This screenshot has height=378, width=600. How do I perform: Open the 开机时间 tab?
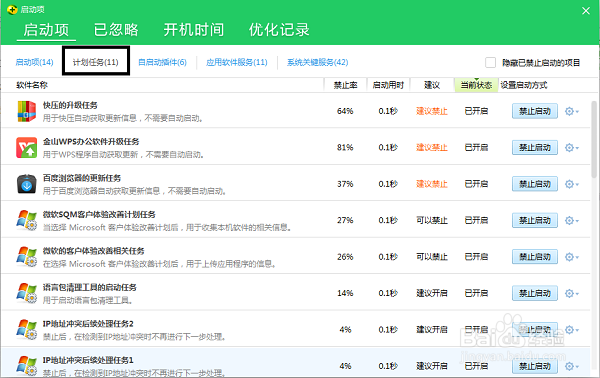pos(194,30)
